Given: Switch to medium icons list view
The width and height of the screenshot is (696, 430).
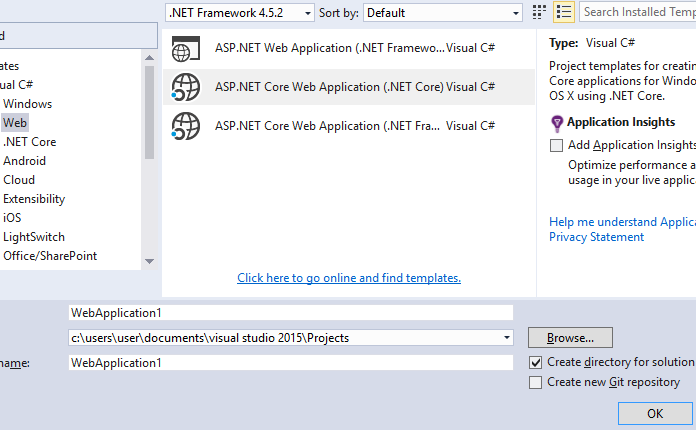Looking at the screenshot, I should 564,12.
